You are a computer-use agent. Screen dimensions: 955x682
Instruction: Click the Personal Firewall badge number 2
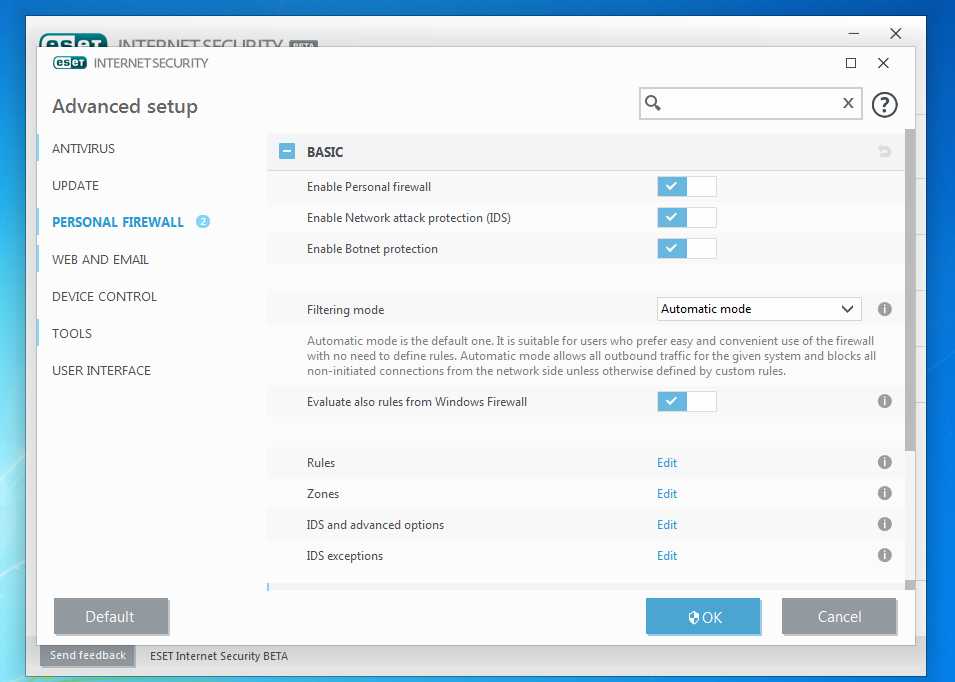(203, 222)
